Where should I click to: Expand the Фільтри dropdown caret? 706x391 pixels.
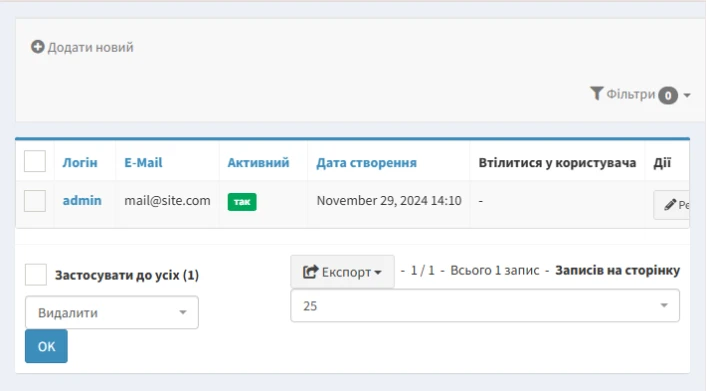click(x=687, y=95)
